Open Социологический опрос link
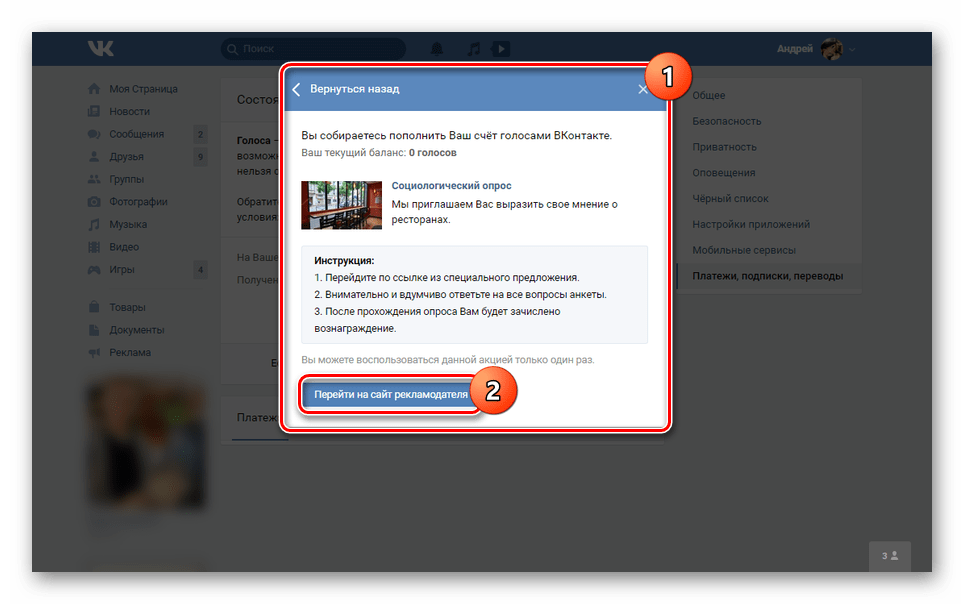964x604 pixels. (451, 186)
